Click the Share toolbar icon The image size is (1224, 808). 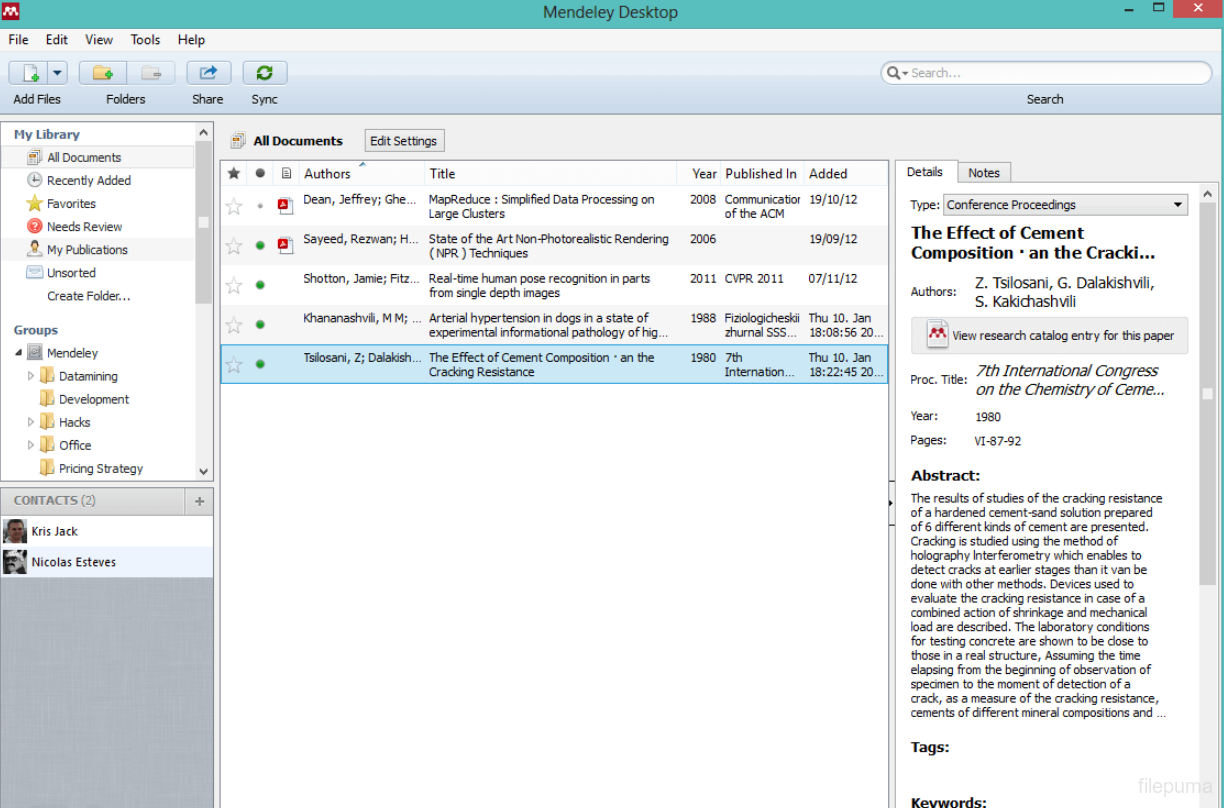click(208, 73)
